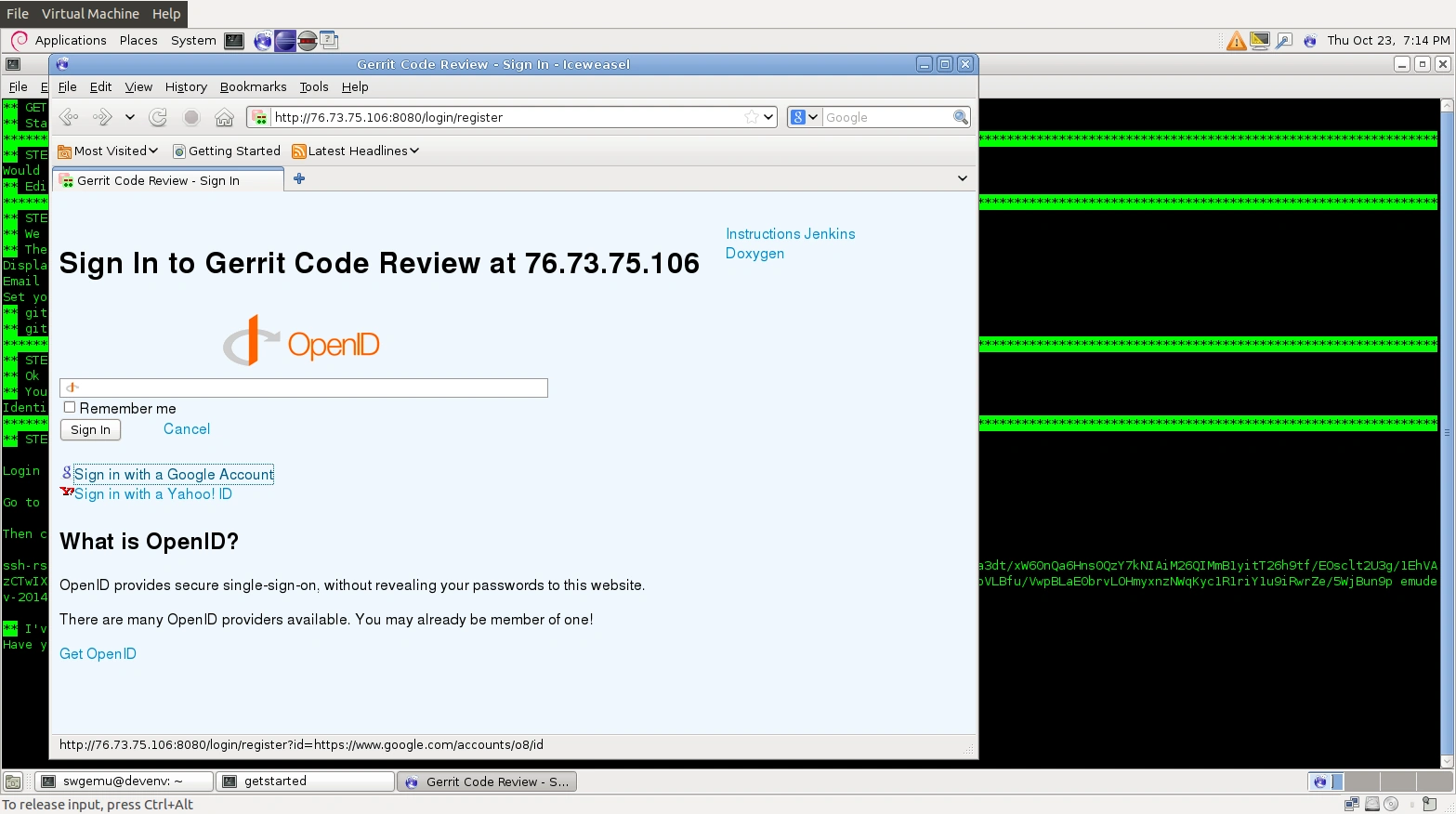Open the VM Help menu
The width and height of the screenshot is (1456, 814).
click(x=166, y=14)
